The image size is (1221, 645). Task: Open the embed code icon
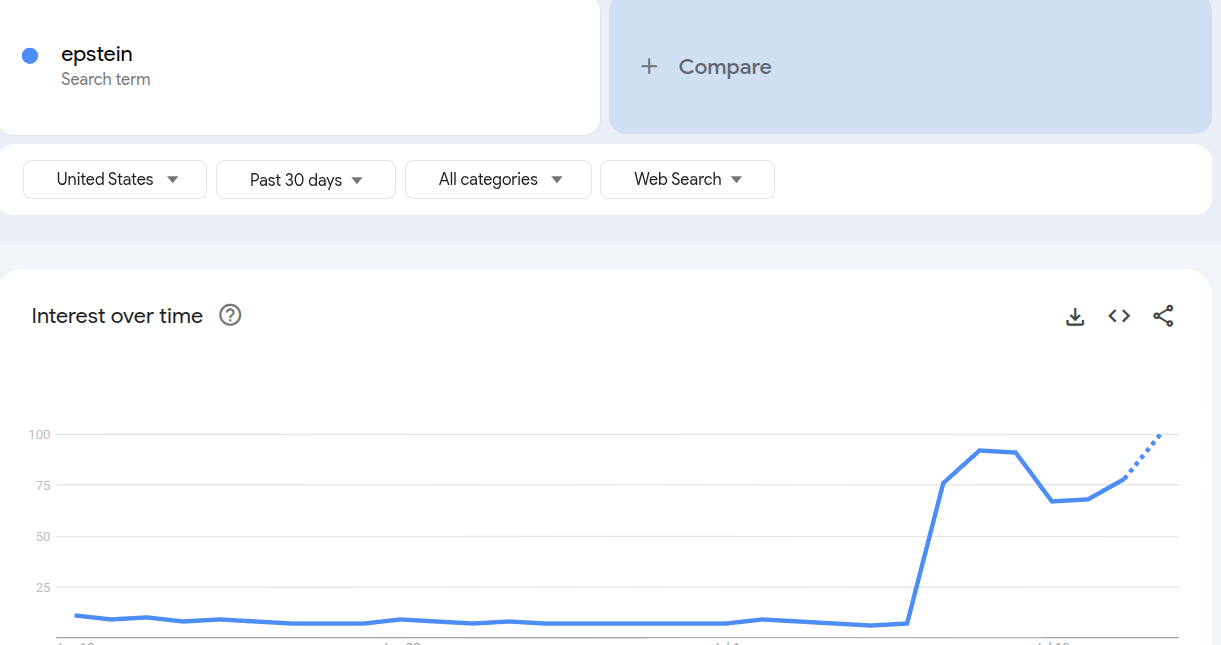[1119, 316]
